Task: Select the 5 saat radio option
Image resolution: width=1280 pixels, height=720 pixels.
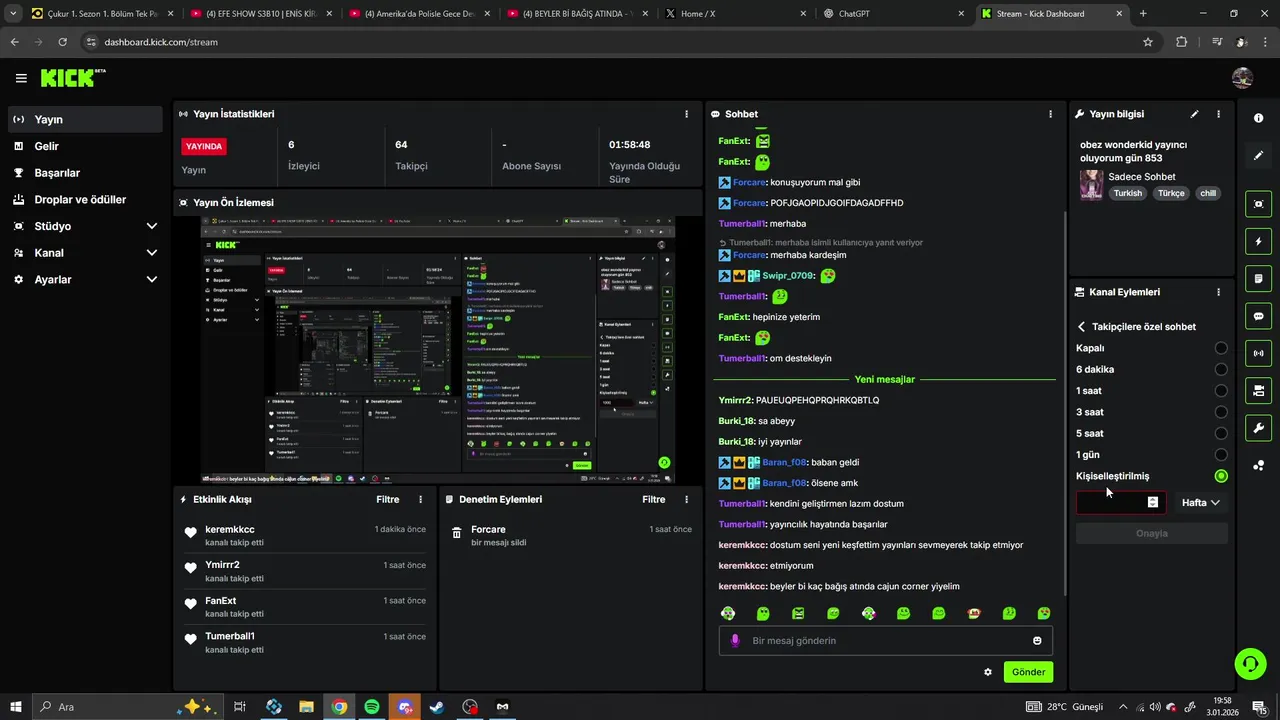Action: [x=1221, y=433]
